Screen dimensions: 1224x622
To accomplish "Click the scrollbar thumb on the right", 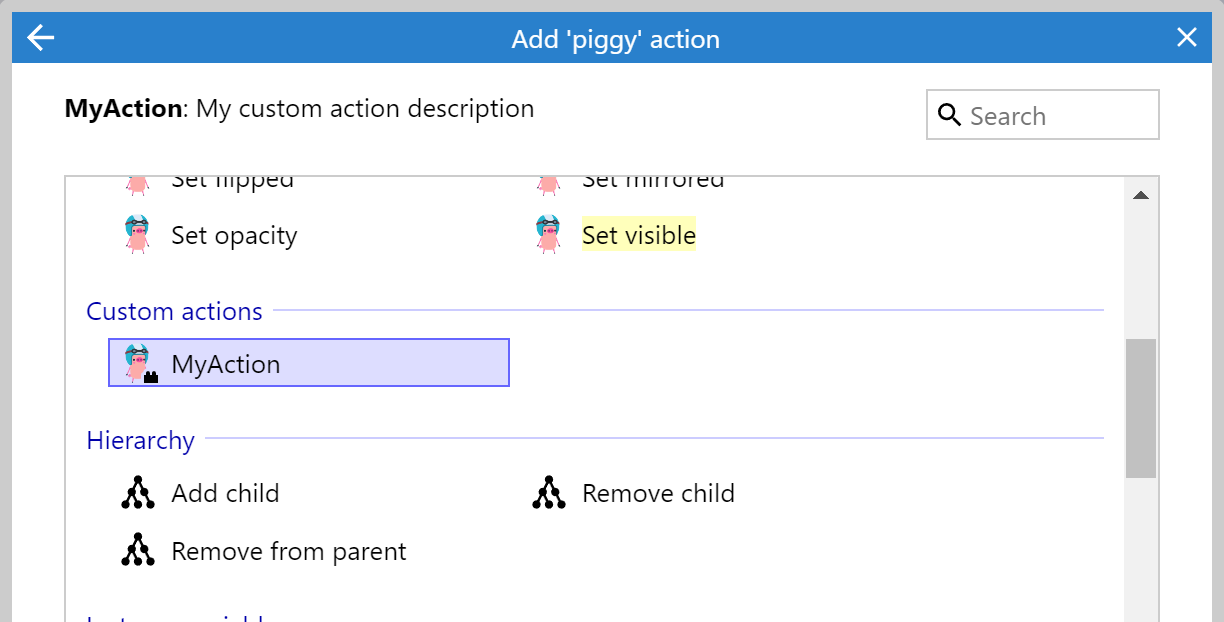I will pyautogui.click(x=1141, y=405).
